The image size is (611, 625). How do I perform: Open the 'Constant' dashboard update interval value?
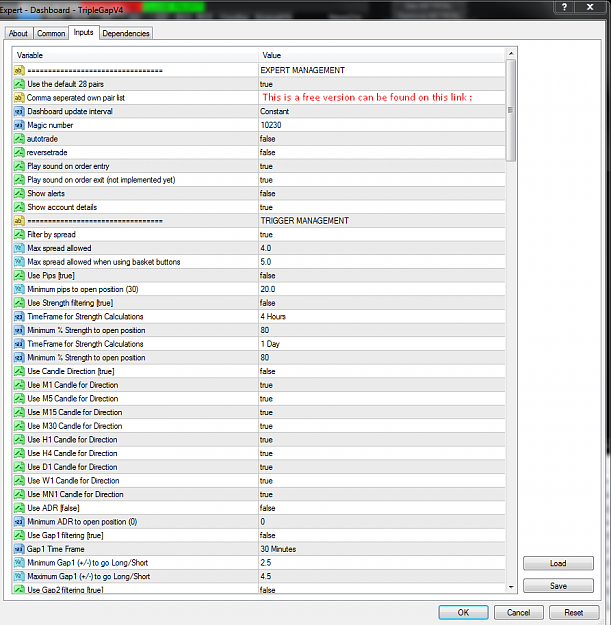(x=382, y=112)
